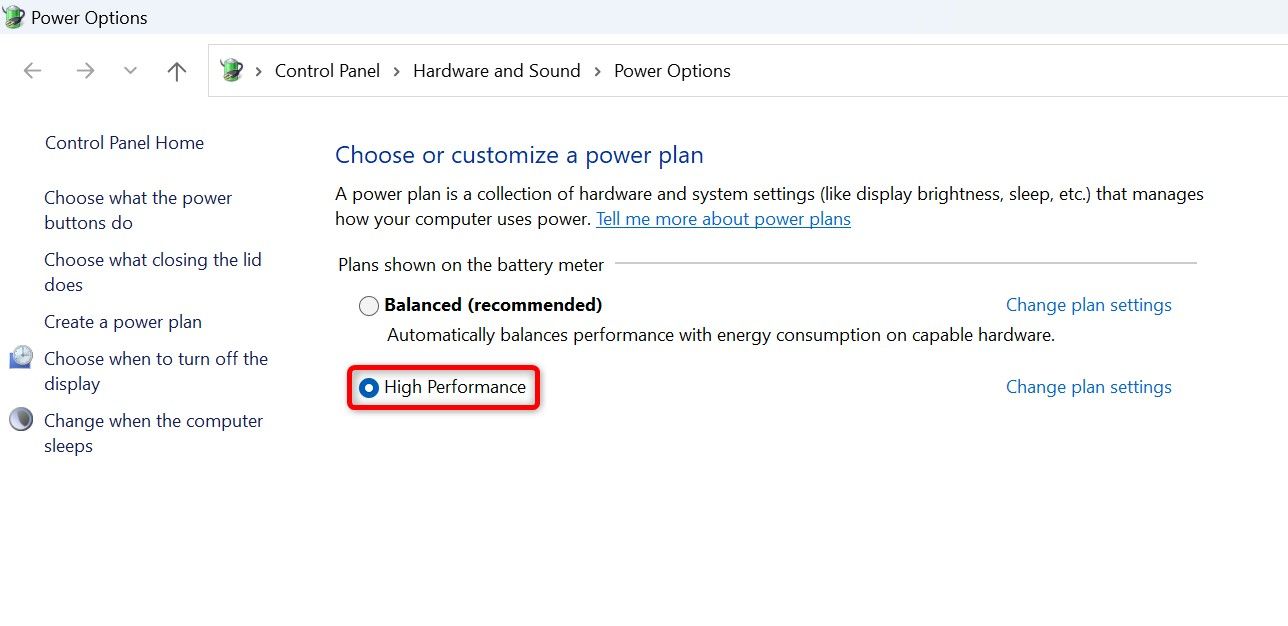
Task: Open the recent locations dropdown arrow
Action: coord(130,71)
